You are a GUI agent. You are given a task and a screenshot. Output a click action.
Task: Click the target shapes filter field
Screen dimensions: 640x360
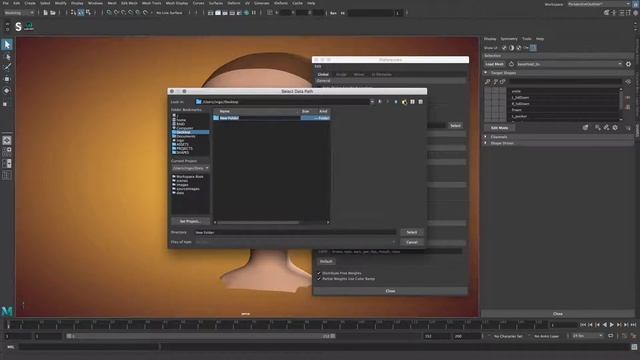click(x=565, y=82)
